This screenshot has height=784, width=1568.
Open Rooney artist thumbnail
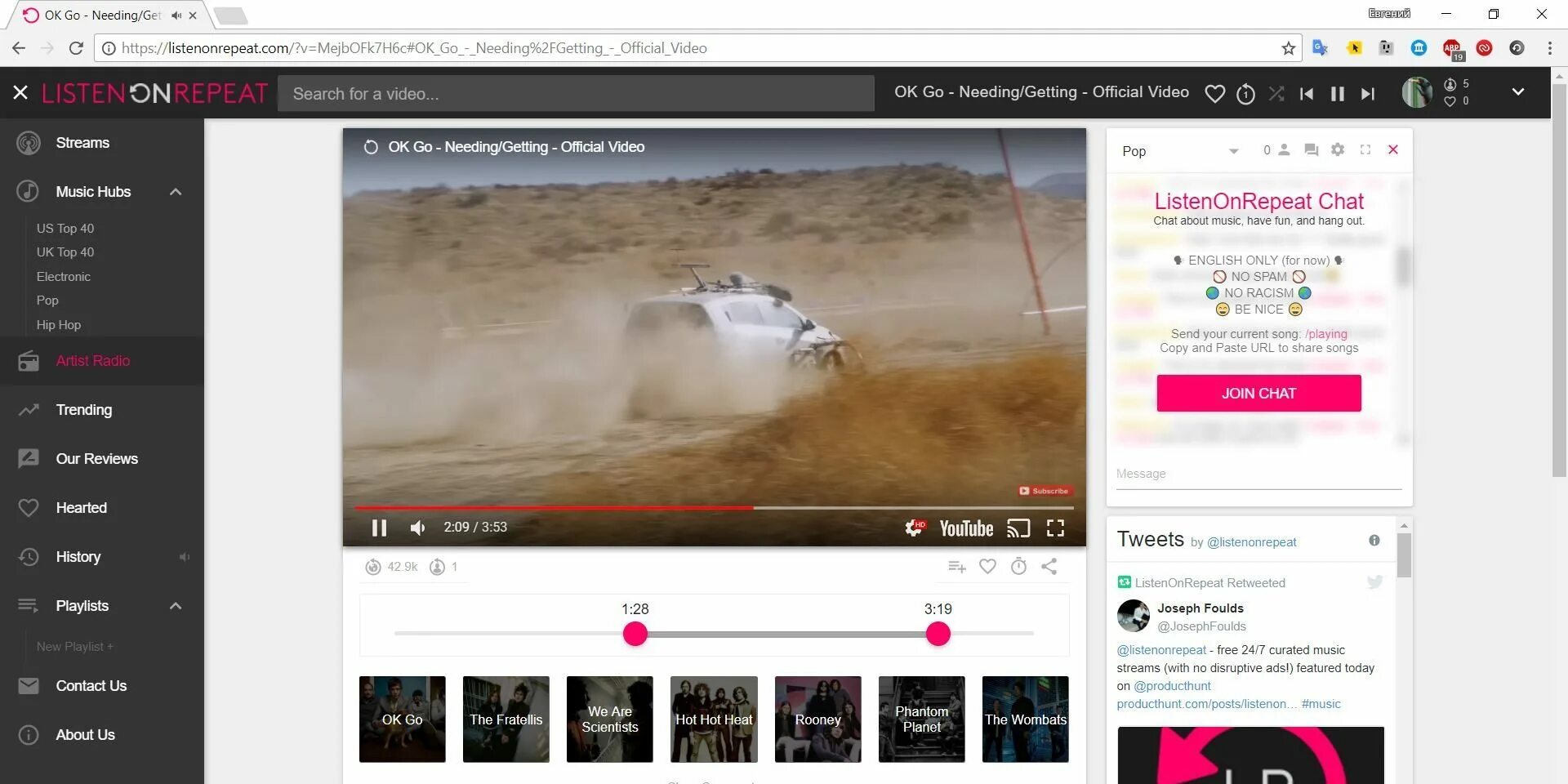(x=818, y=719)
